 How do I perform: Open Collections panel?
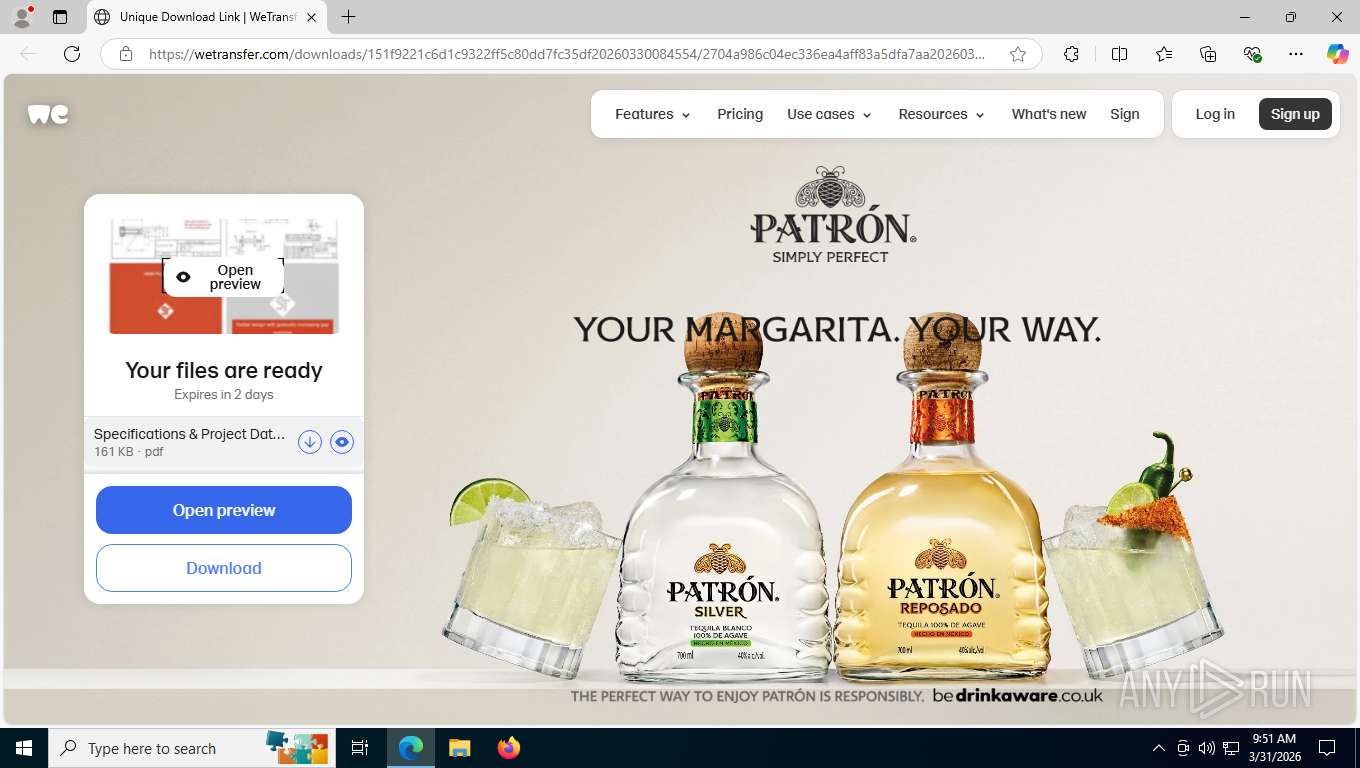(1208, 54)
